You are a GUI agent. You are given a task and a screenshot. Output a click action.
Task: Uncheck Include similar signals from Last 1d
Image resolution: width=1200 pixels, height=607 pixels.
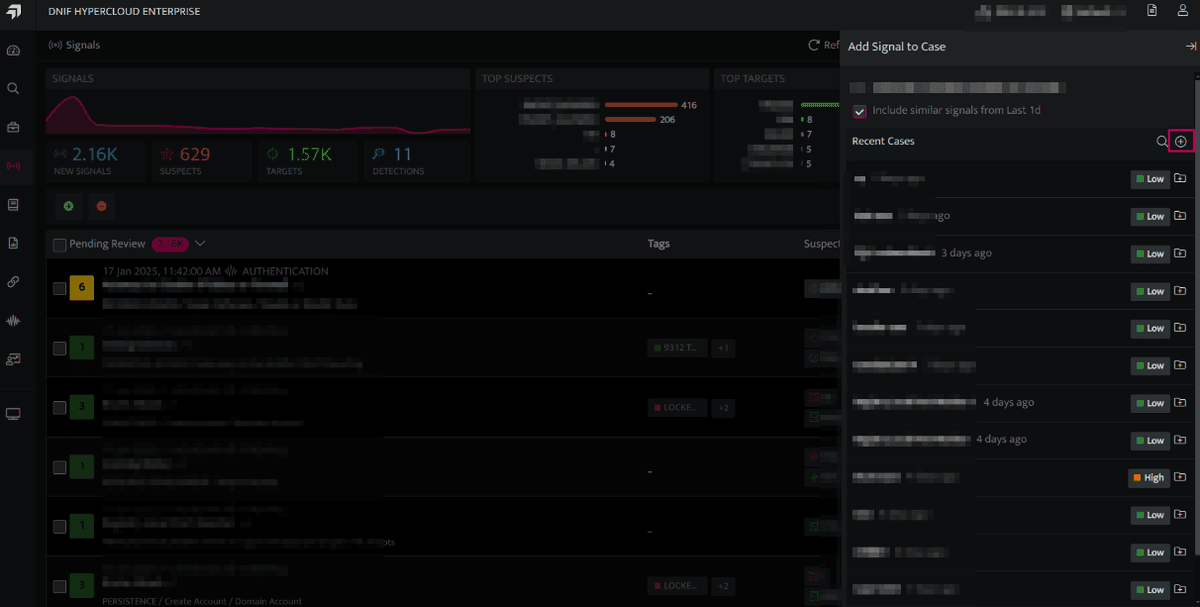click(x=859, y=111)
